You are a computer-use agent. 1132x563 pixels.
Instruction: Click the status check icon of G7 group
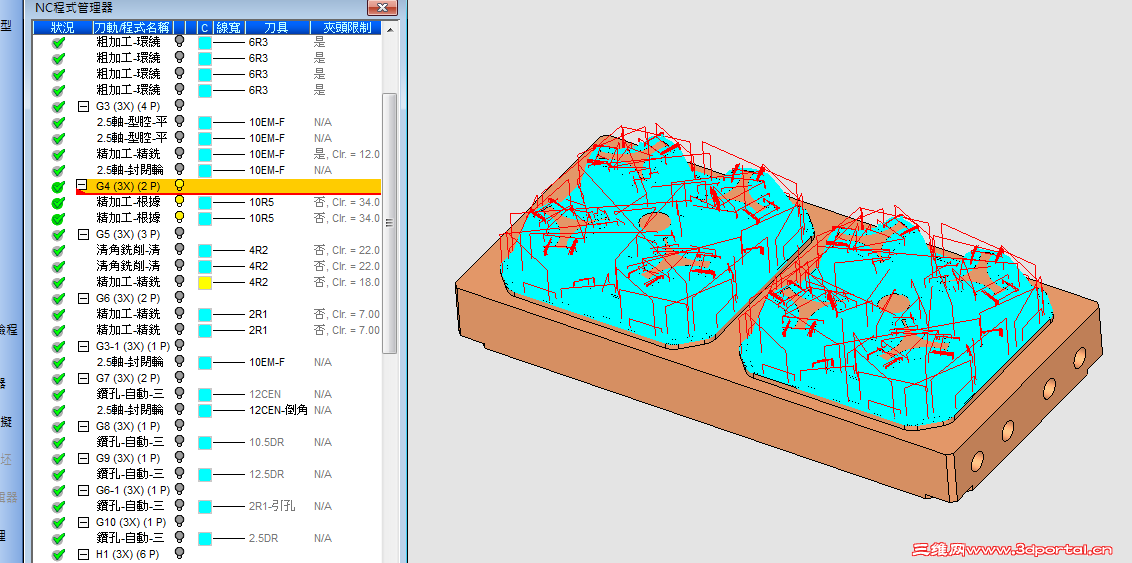pos(58,379)
